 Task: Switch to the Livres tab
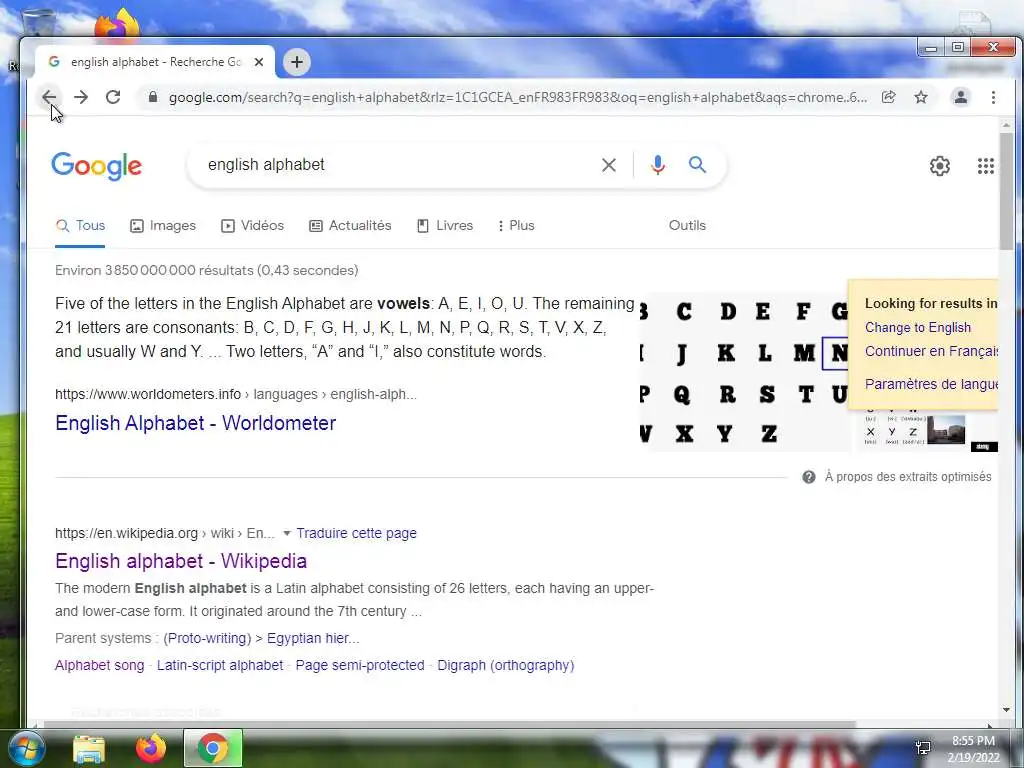pyautogui.click(x=445, y=225)
